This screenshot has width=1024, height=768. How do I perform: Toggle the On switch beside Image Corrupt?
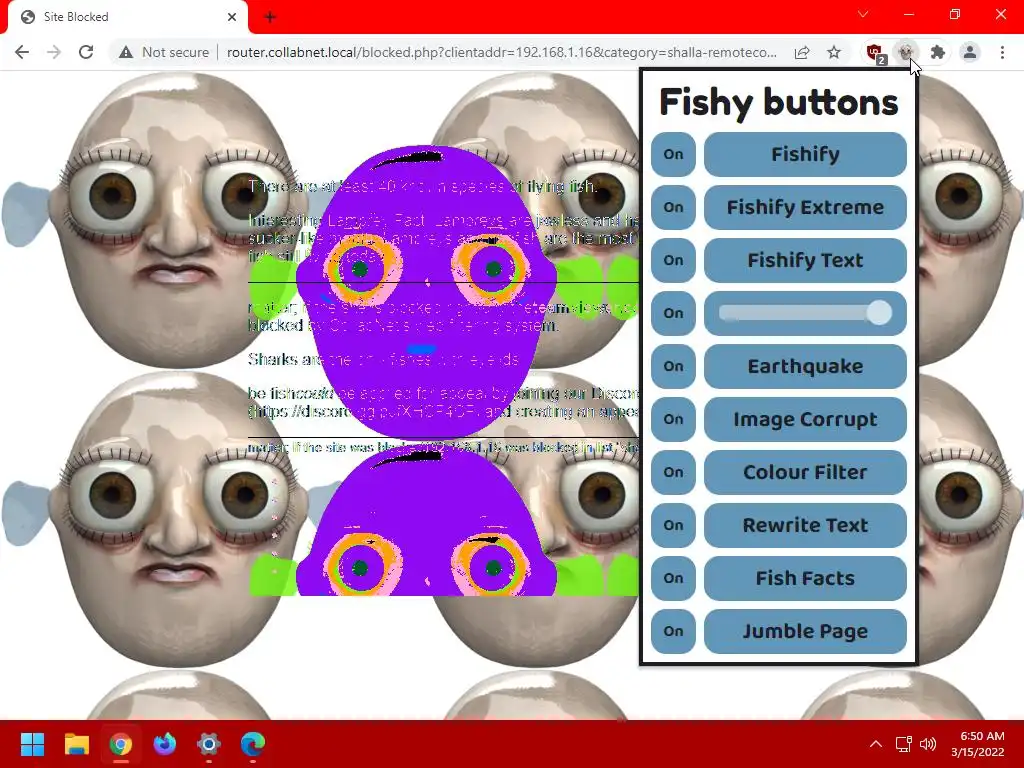[x=673, y=419]
